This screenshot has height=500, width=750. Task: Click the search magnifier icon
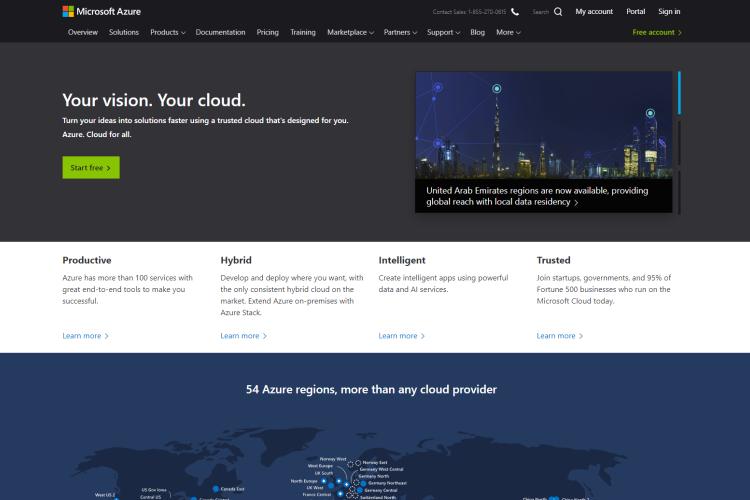click(558, 12)
